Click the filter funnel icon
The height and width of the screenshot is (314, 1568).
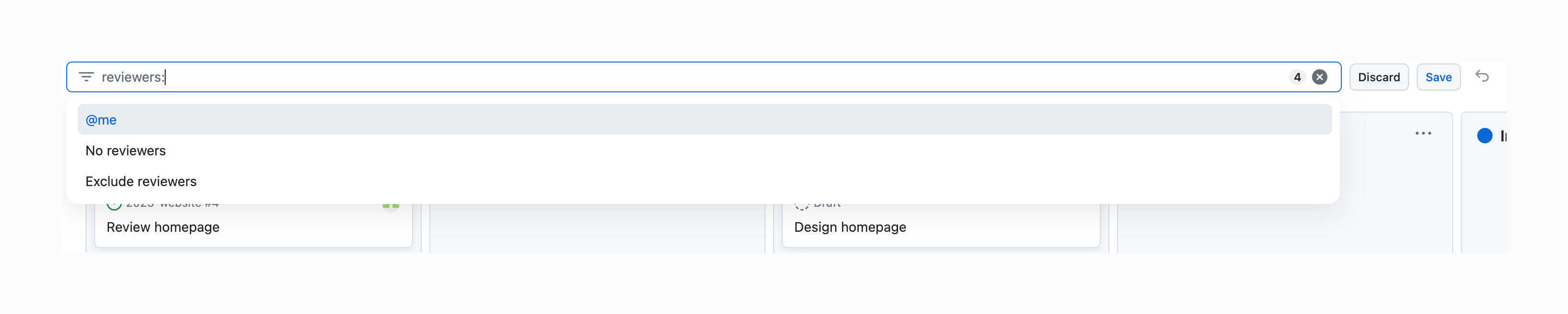(x=86, y=77)
